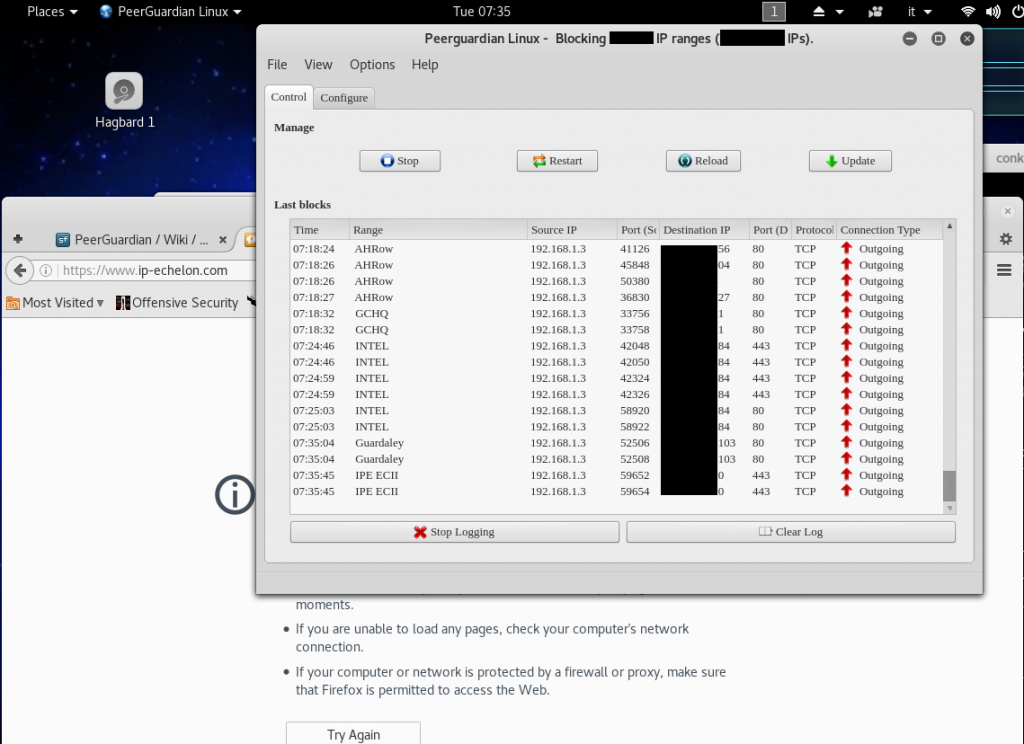The width and height of the screenshot is (1024, 744).
Task: Click the volume speaker icon in top bar
Action: coord(993,12)
